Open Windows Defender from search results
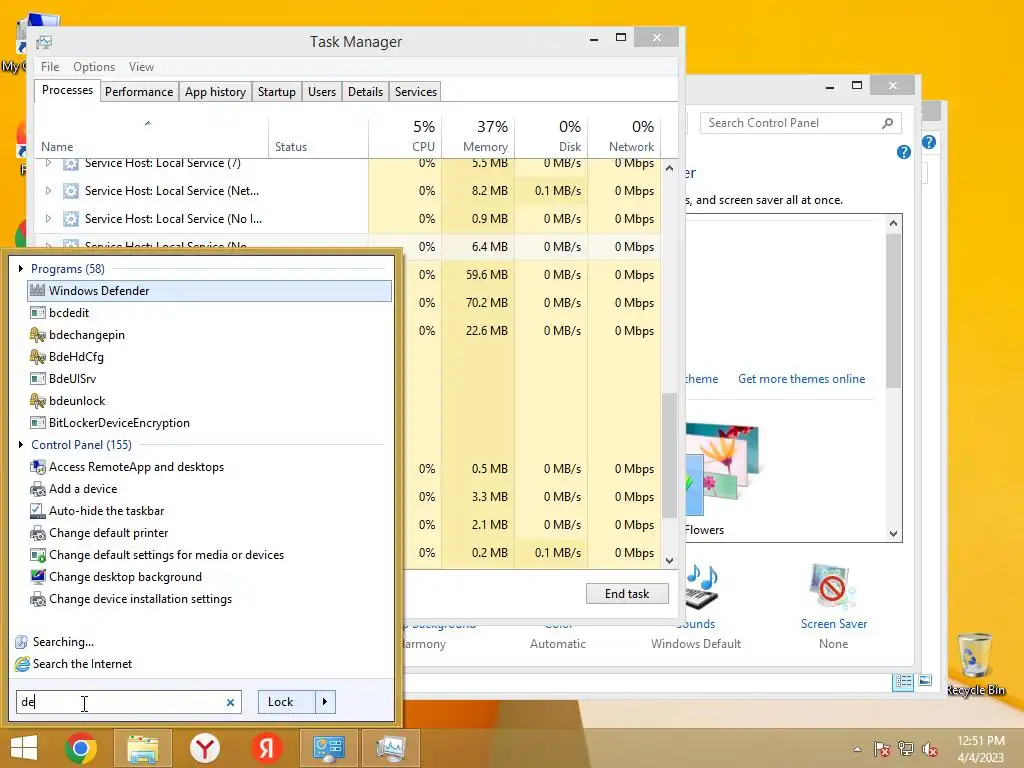Image resolution: width=1024 pixels, height=768 pixels. (x=209, y=291)
